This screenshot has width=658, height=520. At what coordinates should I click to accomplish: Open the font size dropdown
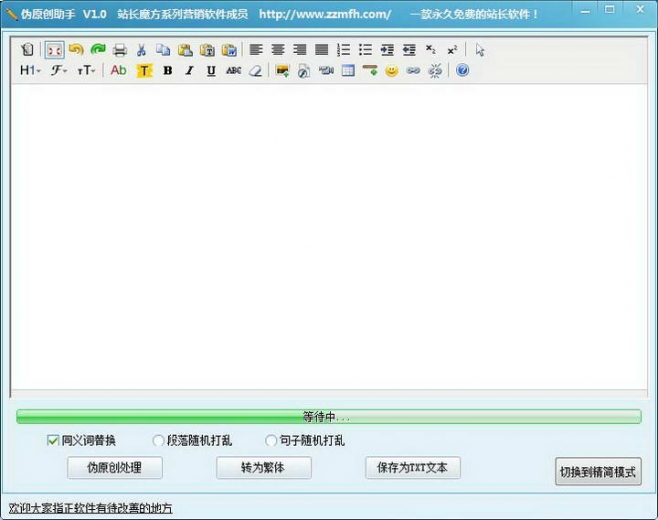tap(87, 70)
